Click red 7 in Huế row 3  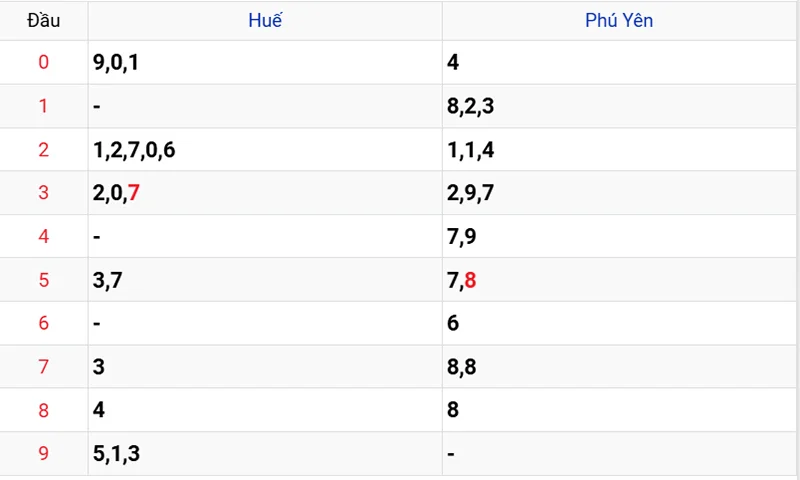[134, 193]
